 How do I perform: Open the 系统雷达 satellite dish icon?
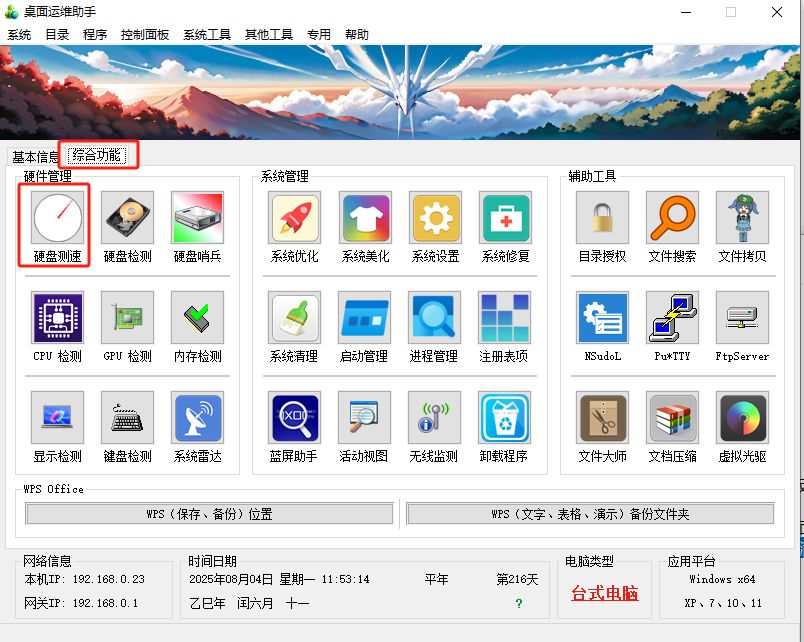click(x=197, y=417)
